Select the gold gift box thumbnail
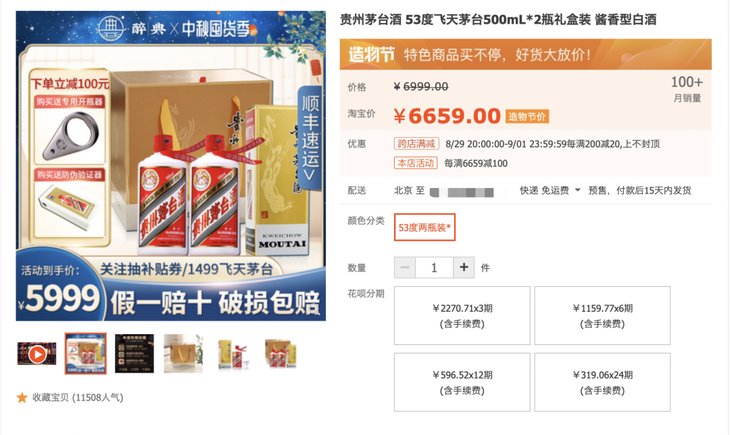 click(183, 353)
